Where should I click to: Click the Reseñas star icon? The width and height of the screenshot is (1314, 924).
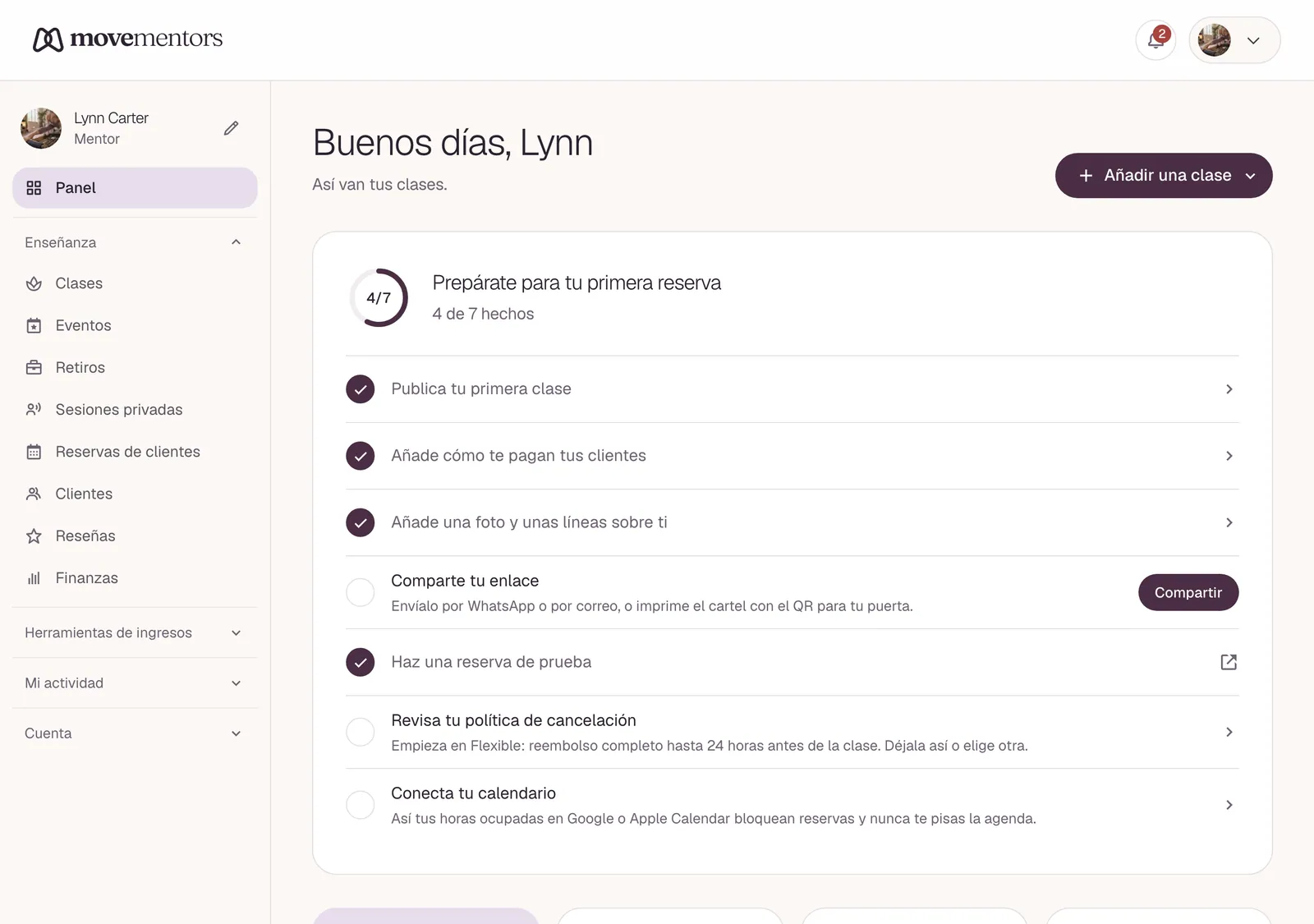pos(34,536)
